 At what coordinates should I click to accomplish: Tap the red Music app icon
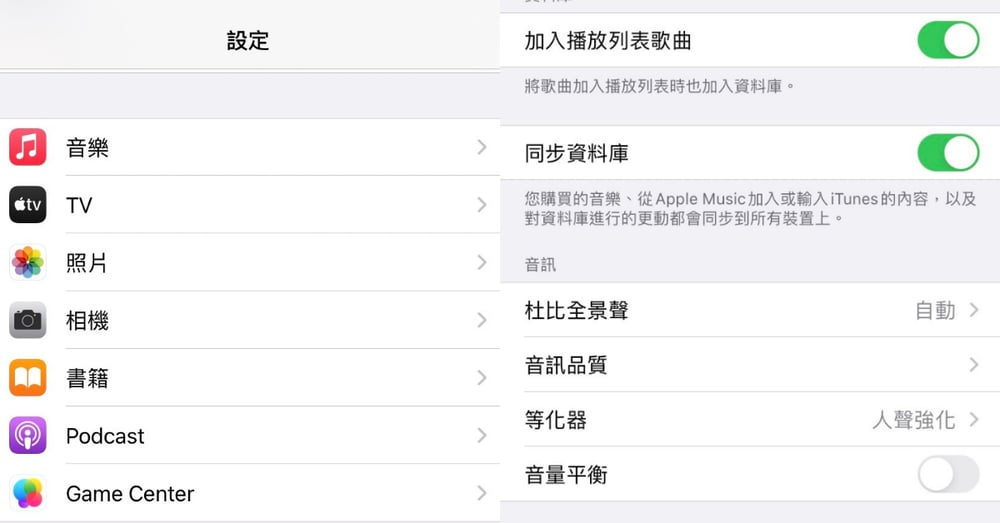(x=27, y=147)
